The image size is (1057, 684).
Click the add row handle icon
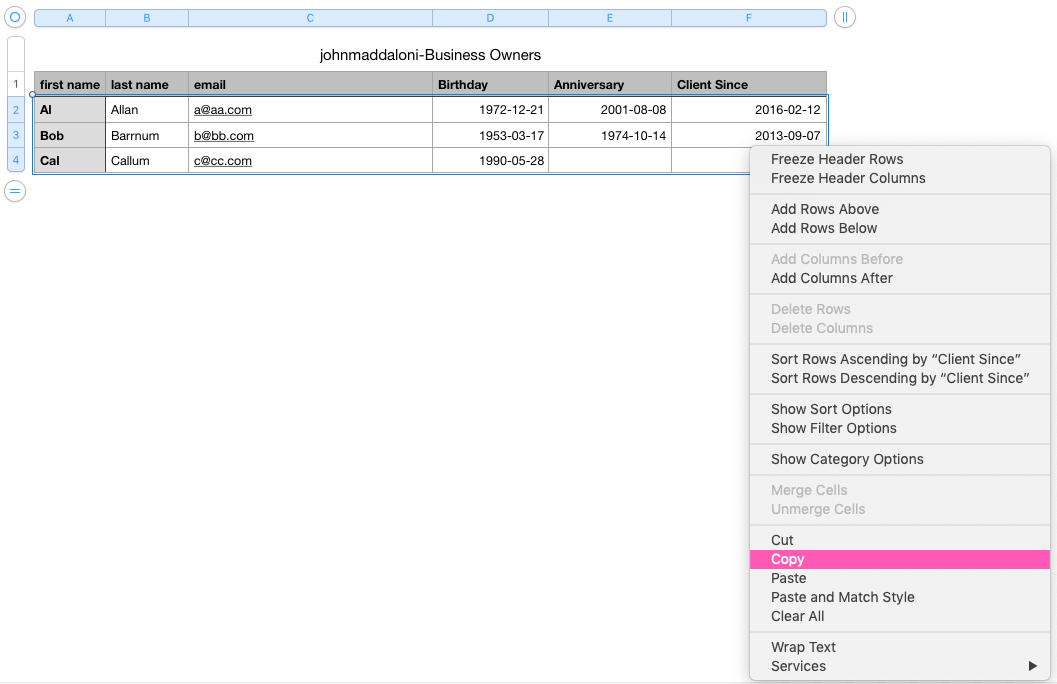(x=15, y=191)
